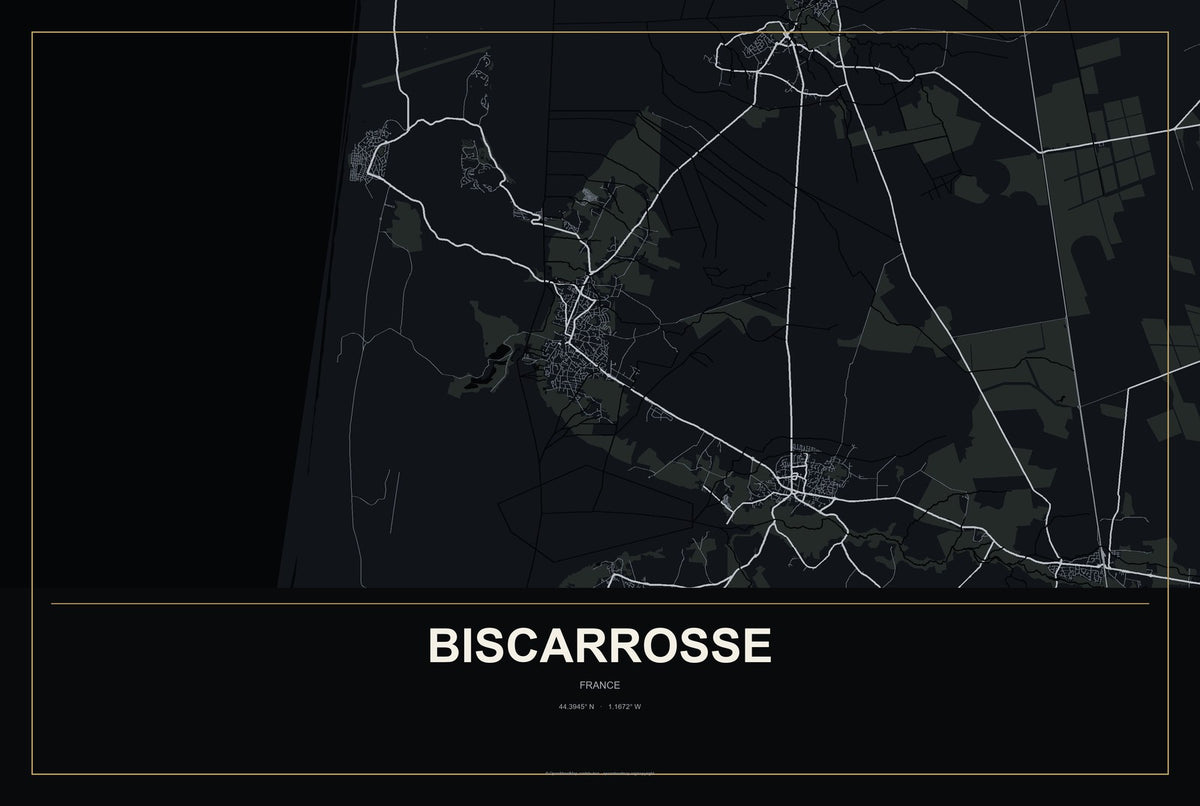Click the BISCARROSSE title text
Image resolution: width=1200 pixels, height=806 pixels.
600,646
